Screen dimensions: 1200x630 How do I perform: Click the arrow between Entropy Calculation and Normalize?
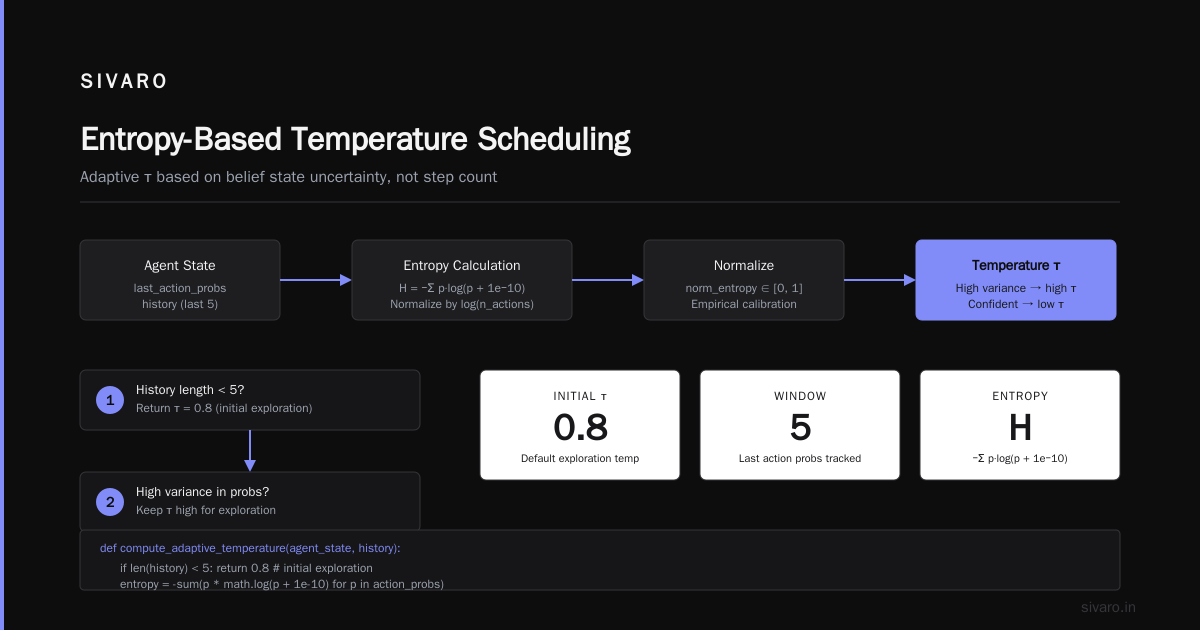pyautogui.click(x=608, y=280)
